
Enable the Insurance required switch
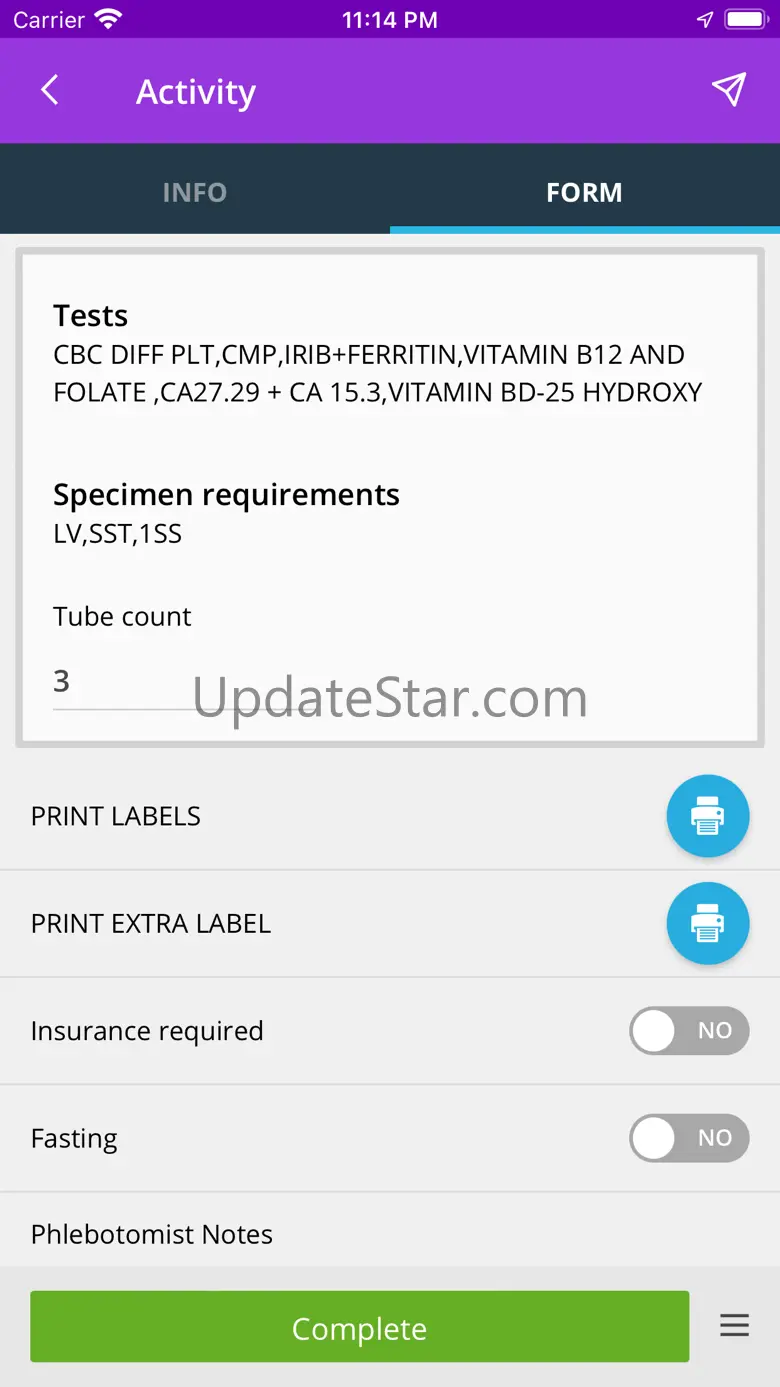[688, 1031]
